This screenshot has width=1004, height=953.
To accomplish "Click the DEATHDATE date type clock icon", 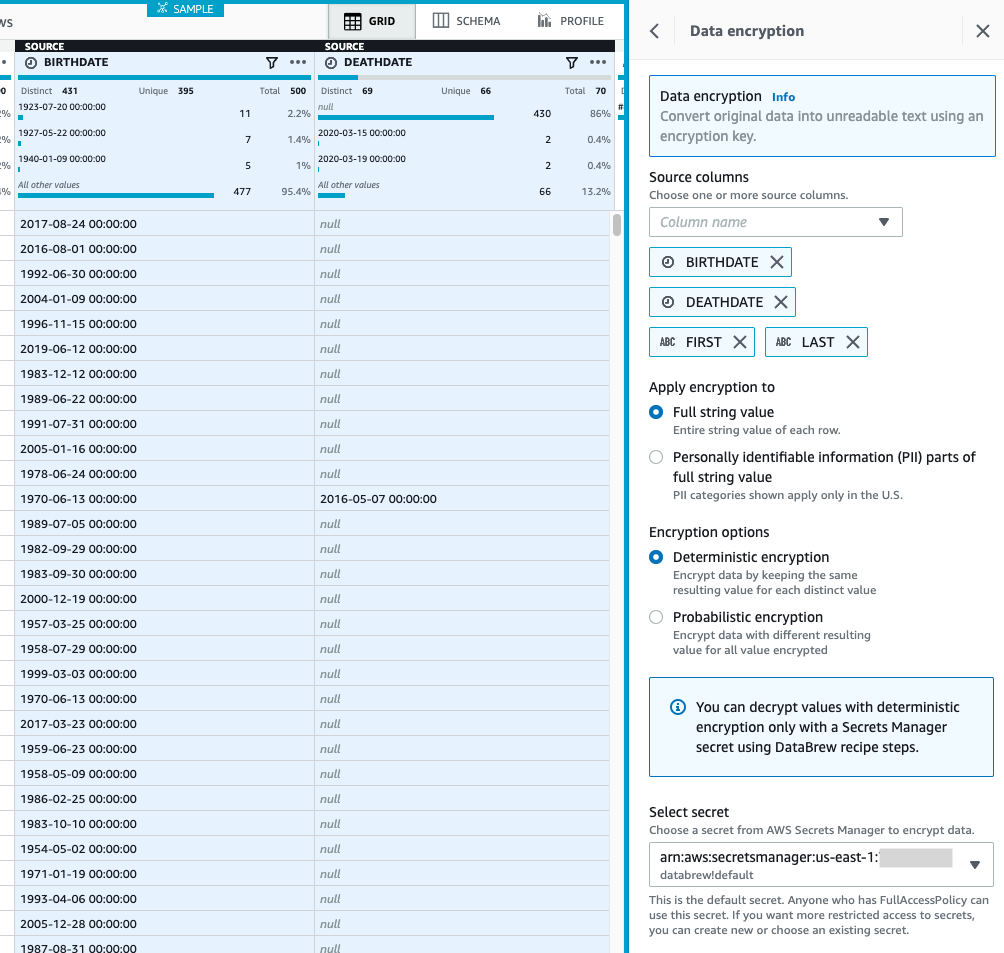I will click(330, 62).
